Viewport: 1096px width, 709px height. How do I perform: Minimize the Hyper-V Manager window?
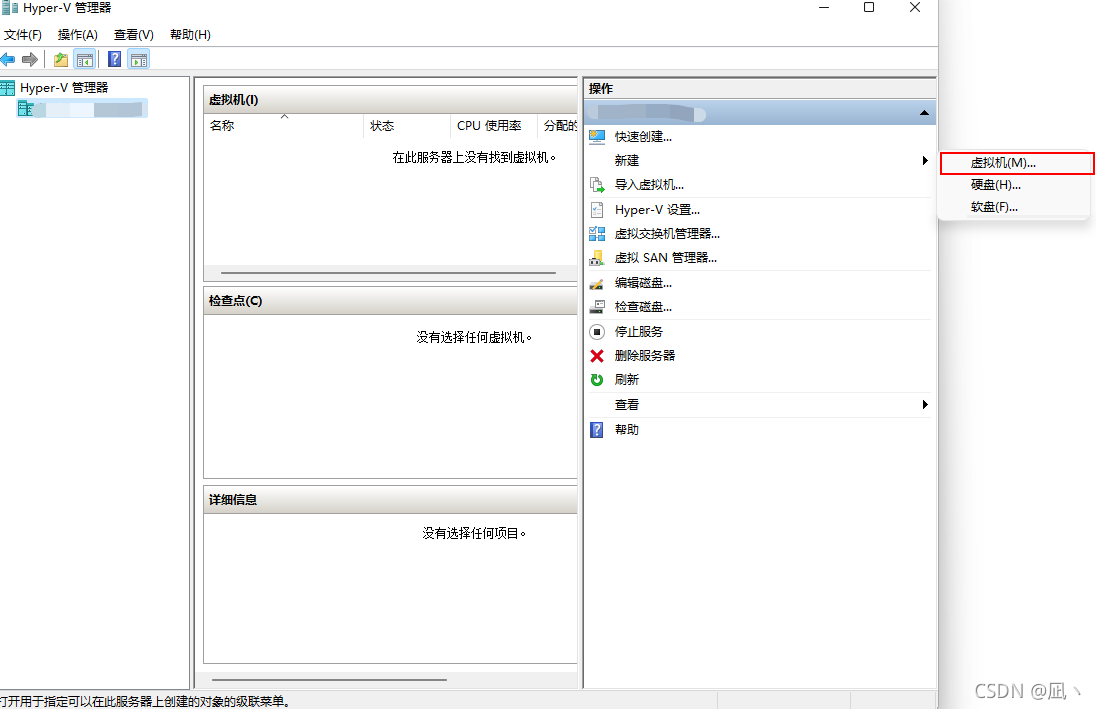tap(824, 8)
